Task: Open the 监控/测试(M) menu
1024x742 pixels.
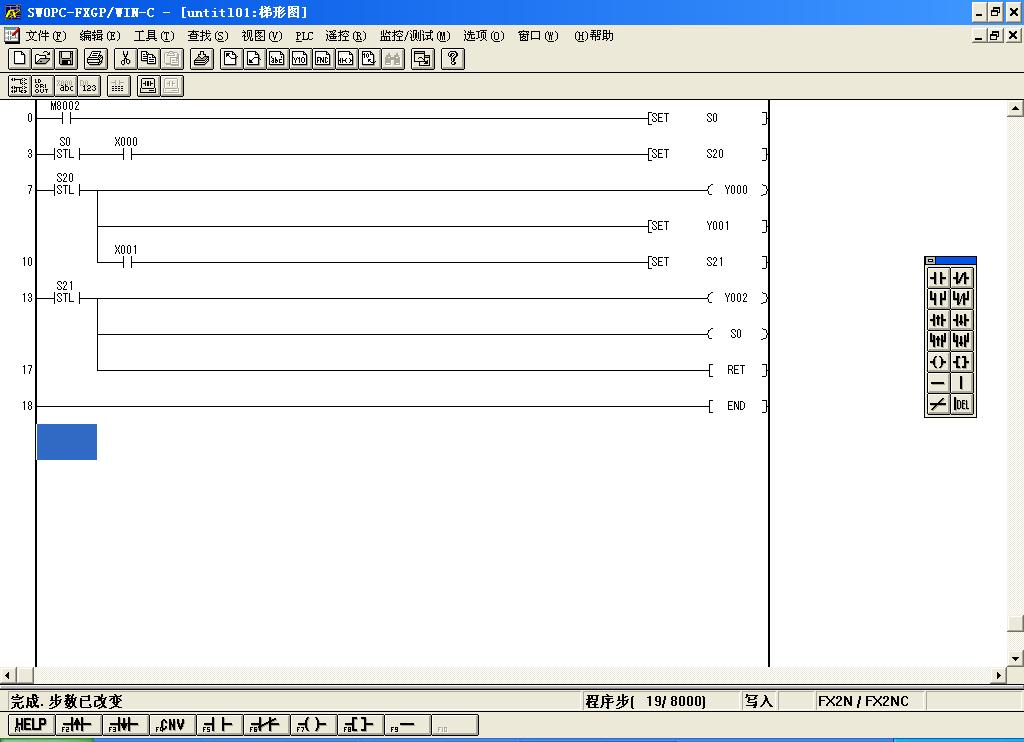Action: tap(414, 36)
